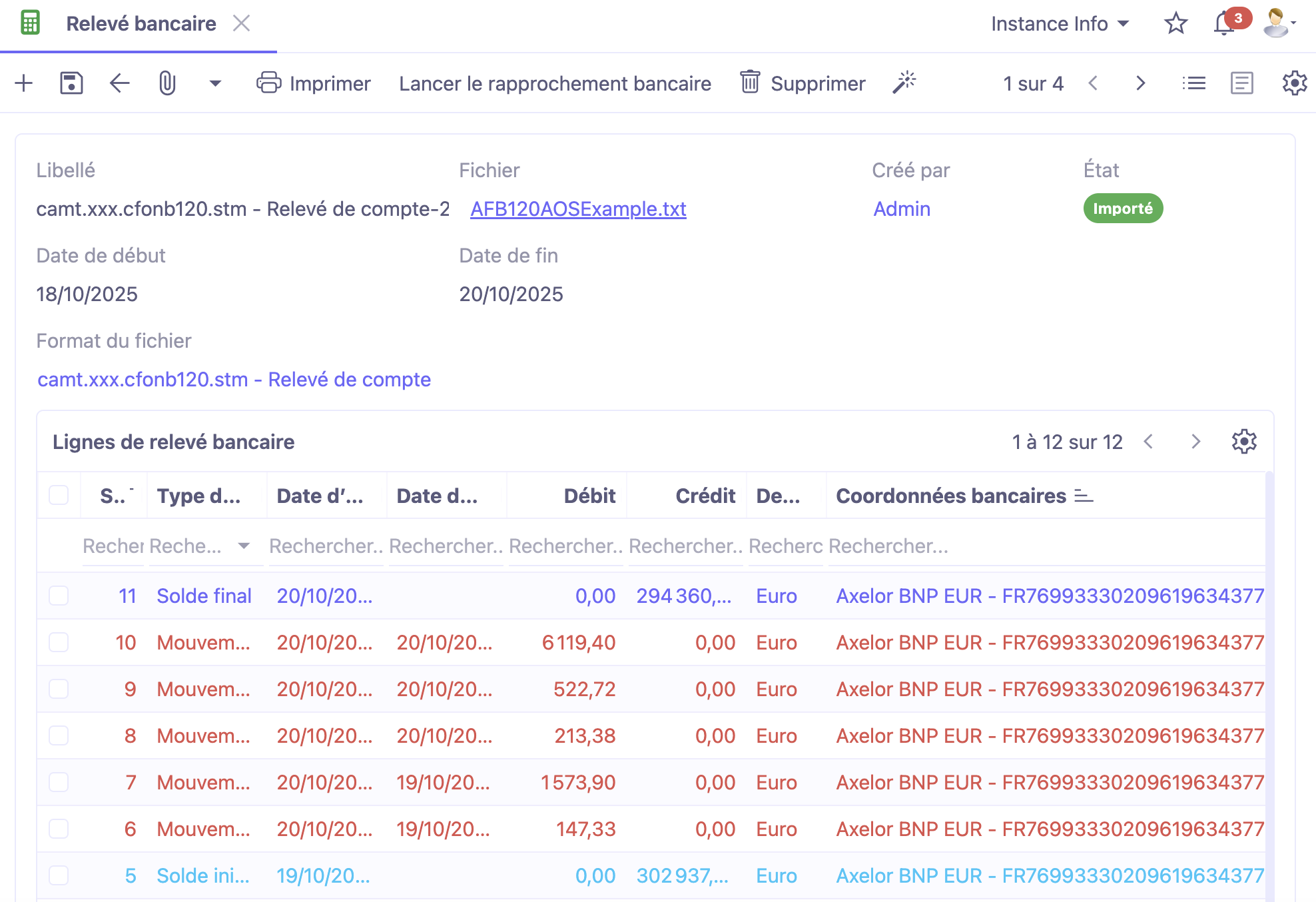Check the row for line 5 Solde initial
Viewport: 1316px width, 902px height.
coord(58,876)
